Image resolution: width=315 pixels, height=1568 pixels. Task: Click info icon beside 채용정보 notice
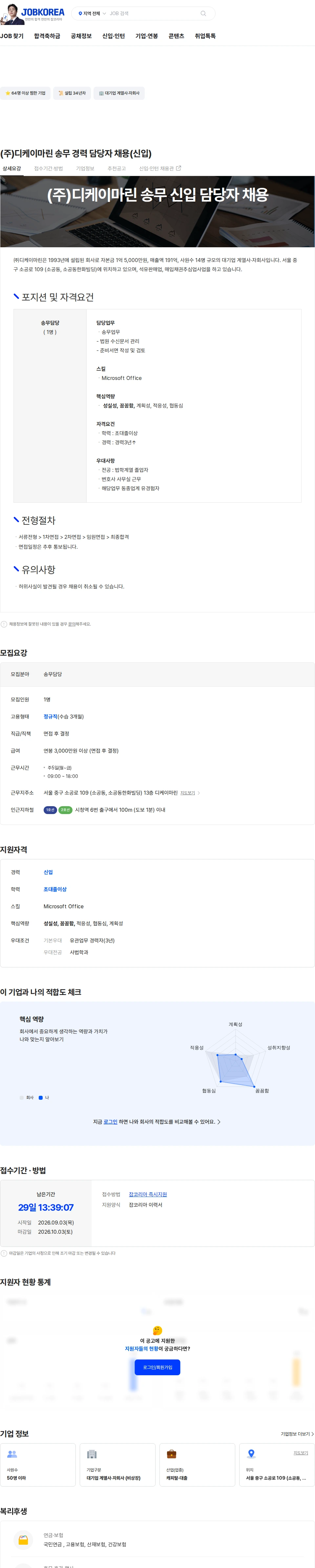(x=4, y=624)
